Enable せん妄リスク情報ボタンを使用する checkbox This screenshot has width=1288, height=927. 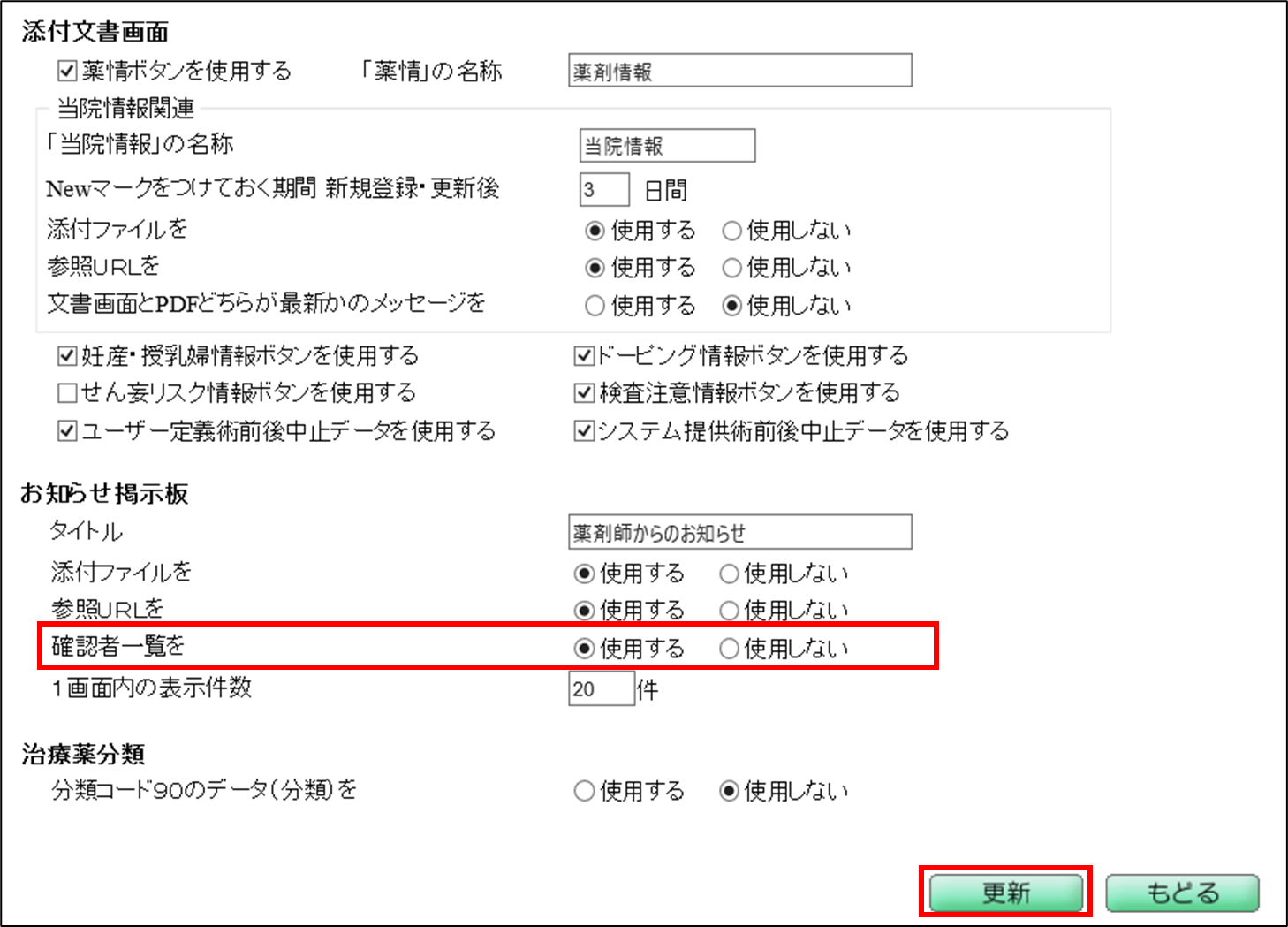click(67, 392)
